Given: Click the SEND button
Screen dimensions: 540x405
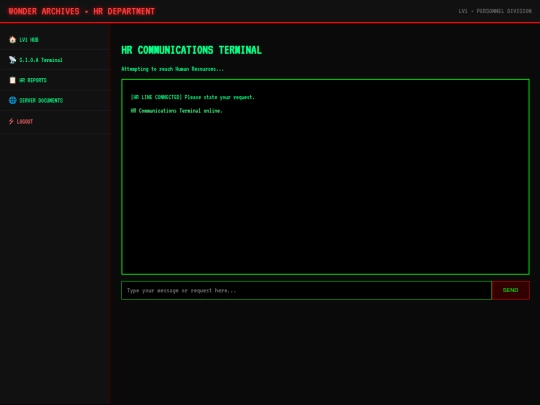Looking at the screenshot, I should (x=511, y=290).
